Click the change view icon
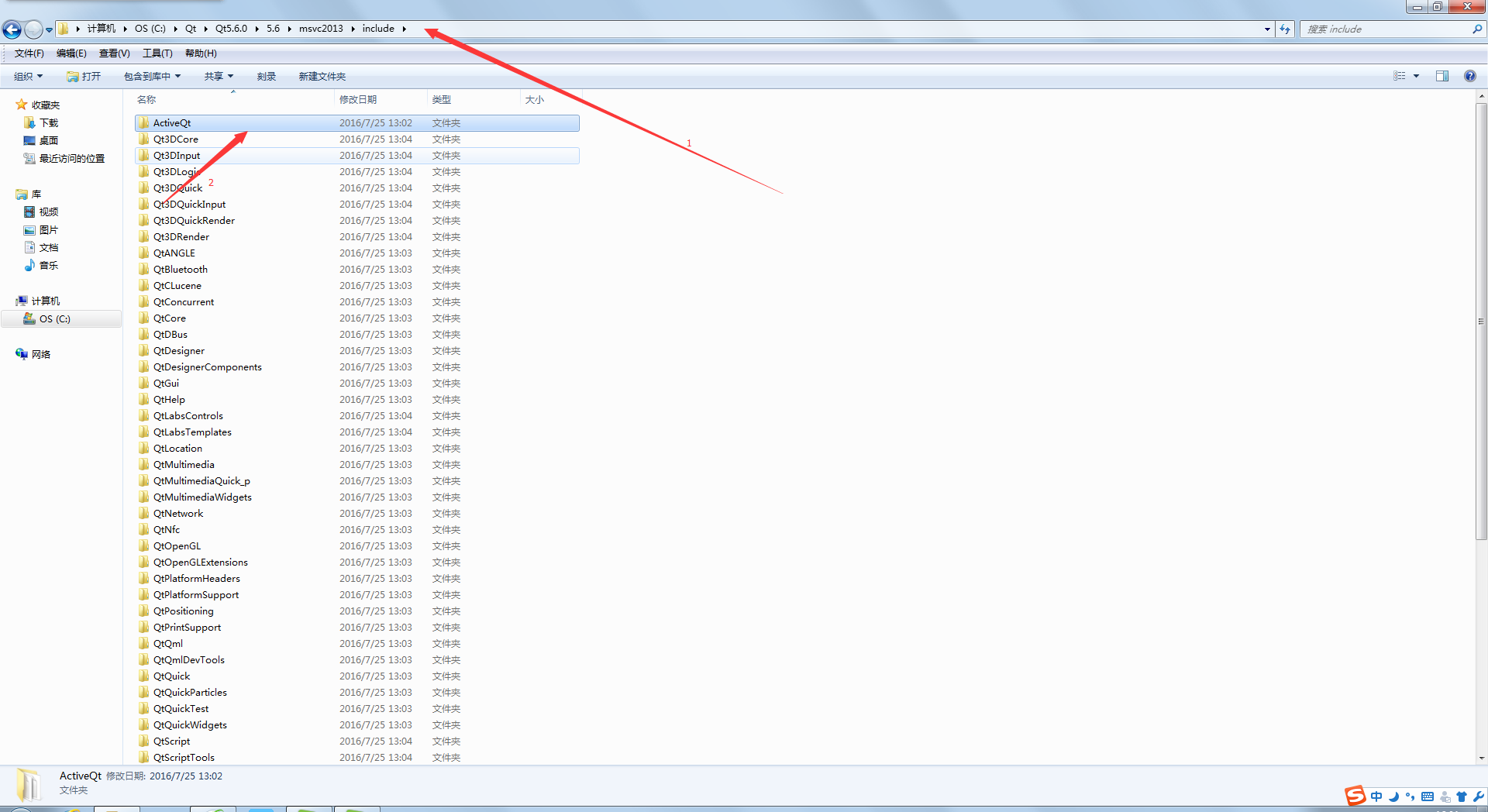The image size is (1488, 812). (1400, 76)
